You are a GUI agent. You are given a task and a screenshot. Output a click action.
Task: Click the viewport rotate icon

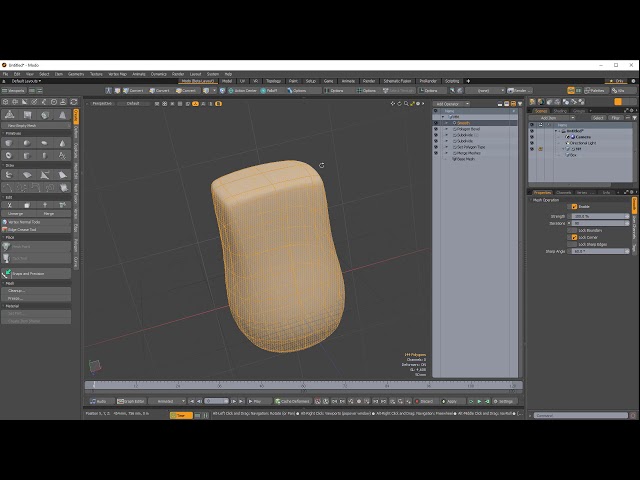(x=399, y=104)
